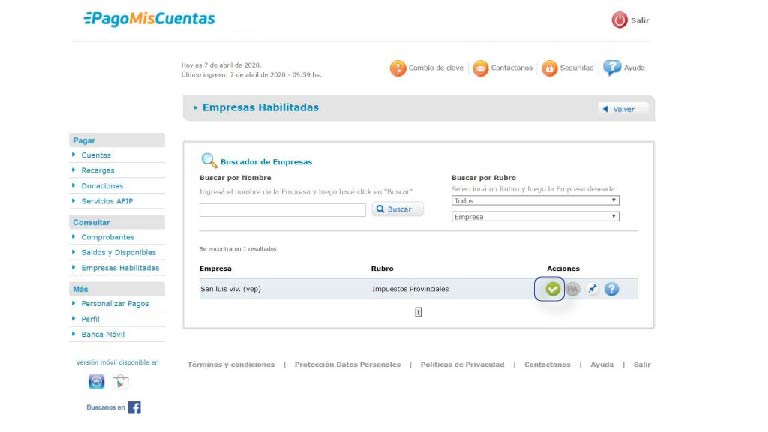
Task: Open the Facebook icon link
Action: coord(134,407)
